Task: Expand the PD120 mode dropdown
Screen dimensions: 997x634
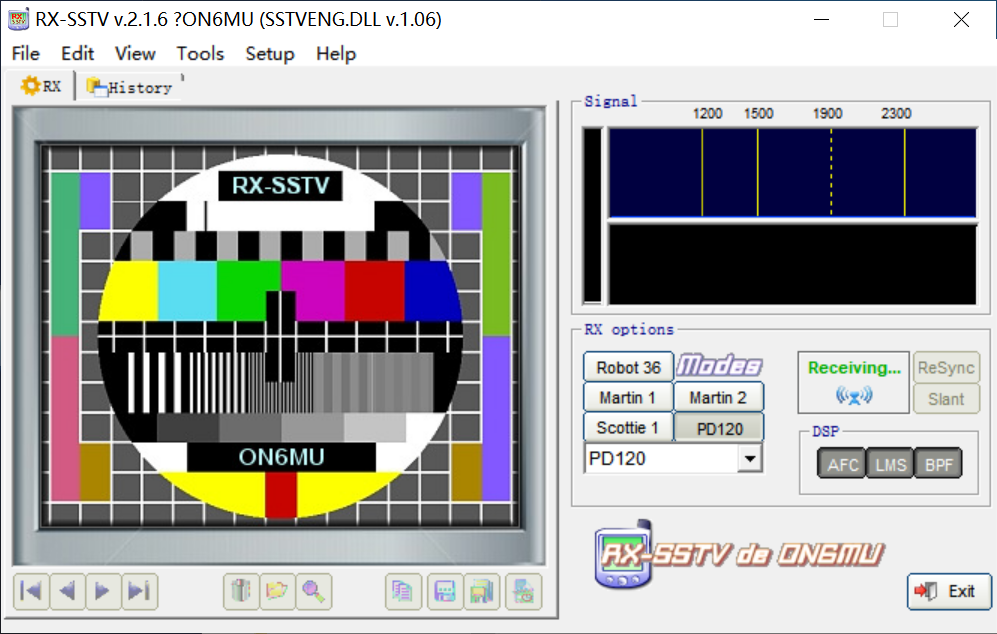Action: click(x=750, y=458)
